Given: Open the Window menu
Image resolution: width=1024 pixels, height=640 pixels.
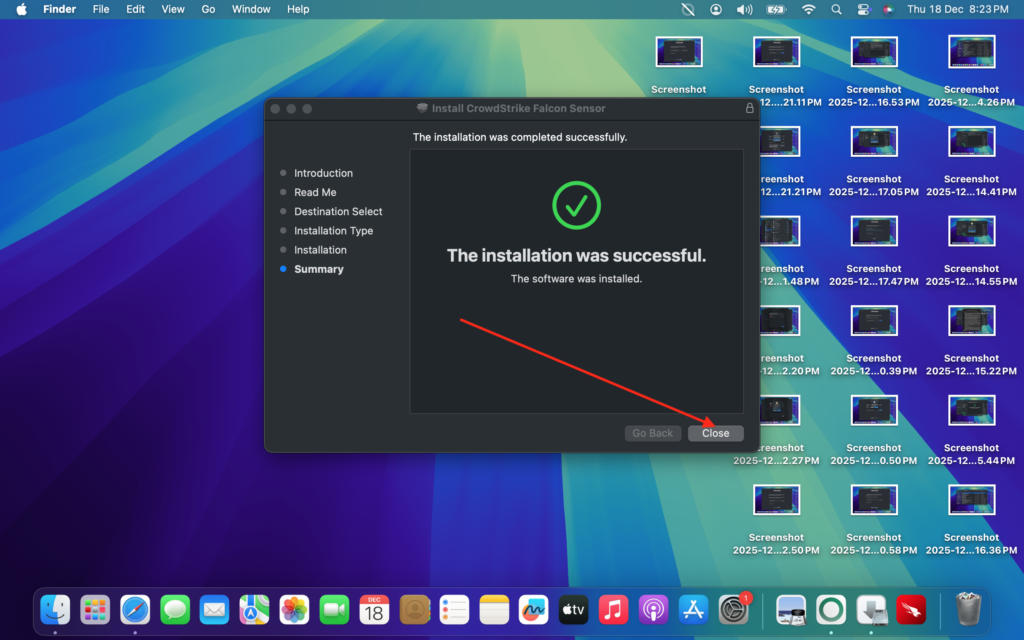Looking at the screenshot, I should coord(251,9).
